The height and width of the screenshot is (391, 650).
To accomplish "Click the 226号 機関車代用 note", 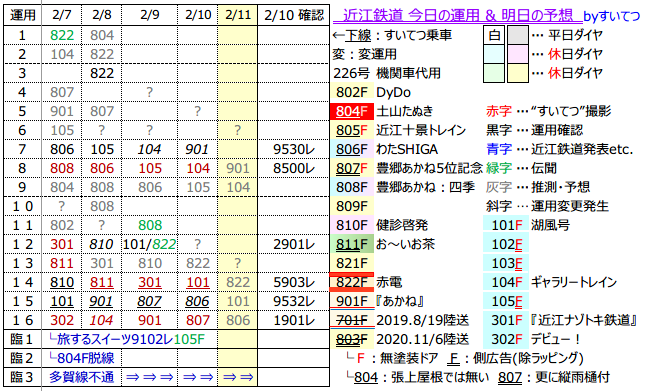I will click(387, 73).
